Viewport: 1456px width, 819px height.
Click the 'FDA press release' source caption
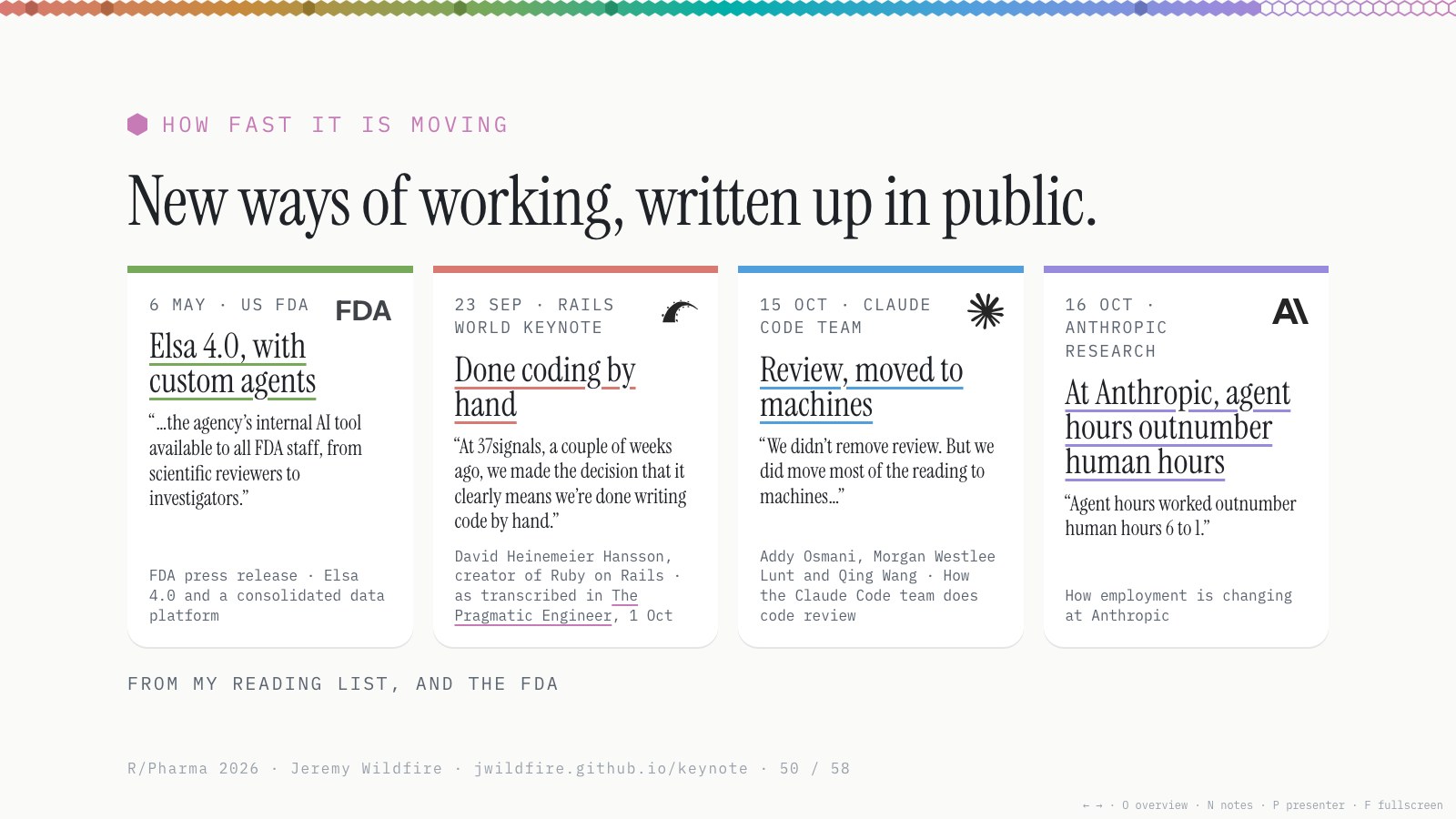[x=267, y=595]
